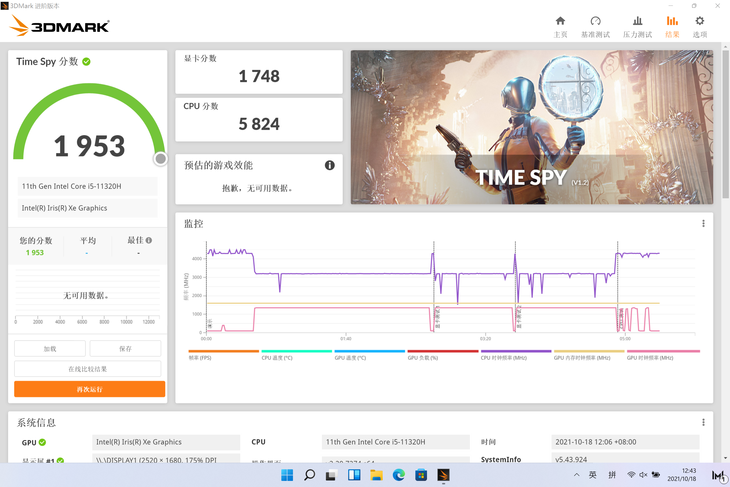Open the Stress Tests (压力测试) tab
Image resolution: width=730 pixels, height=487 pixels.
pyautogui.click(x=637, y=27)
